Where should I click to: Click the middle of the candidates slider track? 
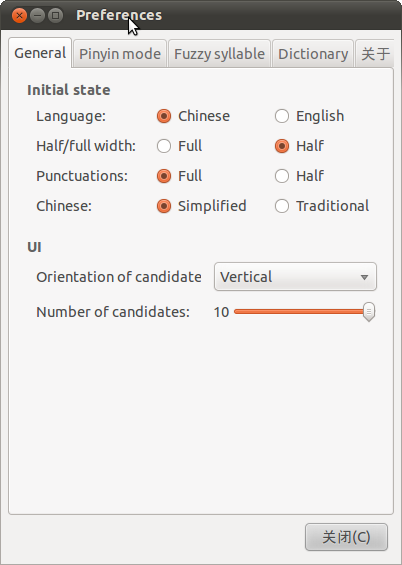tap(301, 312)
